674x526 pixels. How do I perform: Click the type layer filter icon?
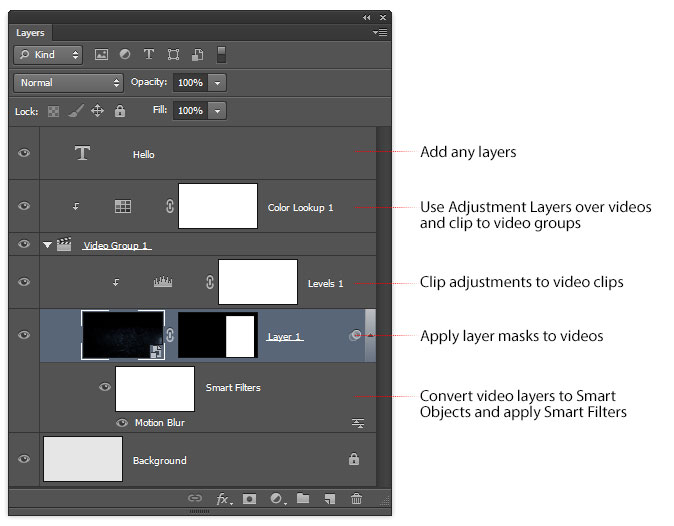(149, 55)
